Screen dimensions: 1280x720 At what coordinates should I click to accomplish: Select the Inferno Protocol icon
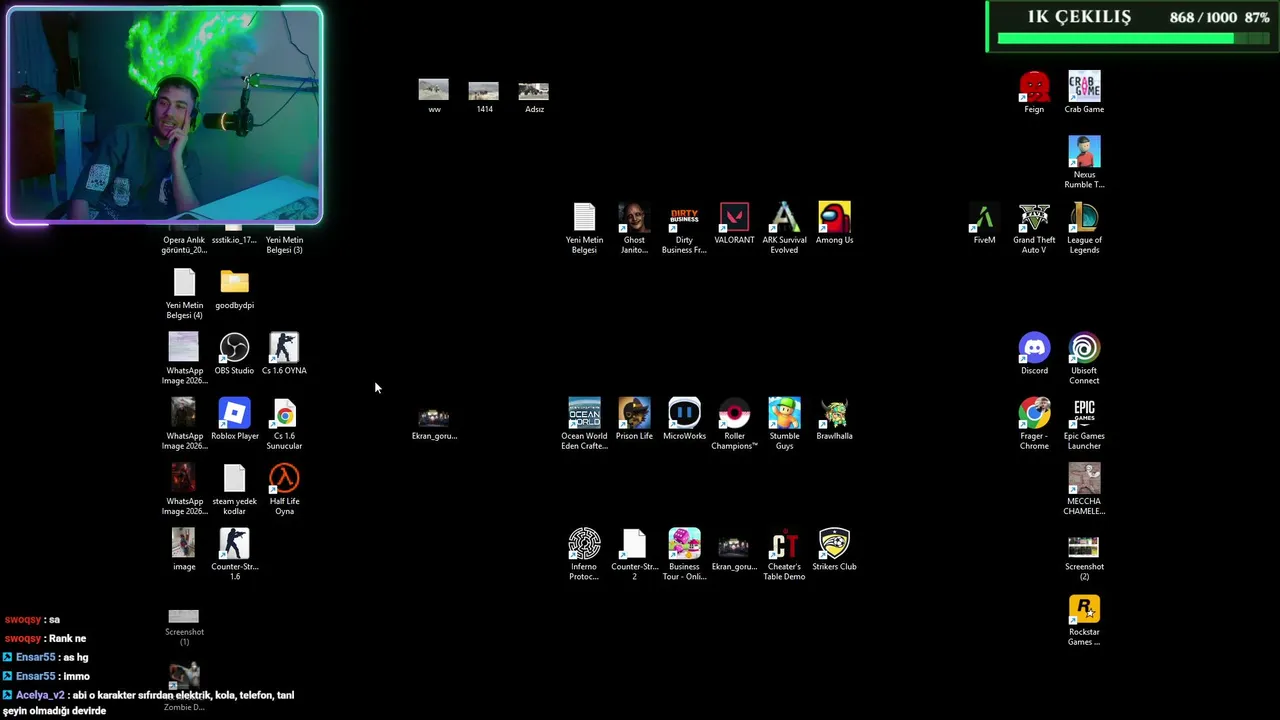pyautogui.click(x=584, y=555)
